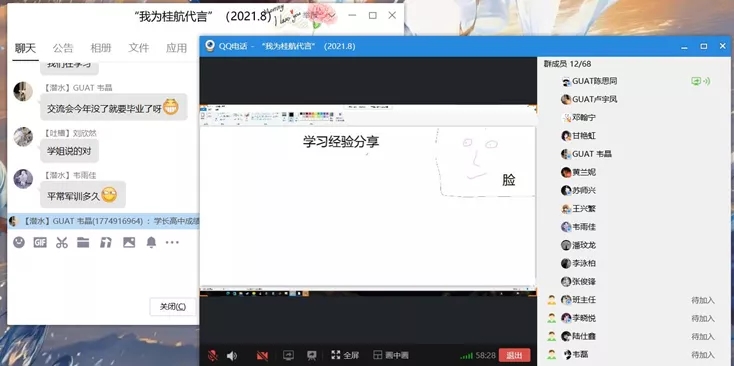Open the GIF sticker panel
Screen dimensions: 734x366
coord(40,242)
